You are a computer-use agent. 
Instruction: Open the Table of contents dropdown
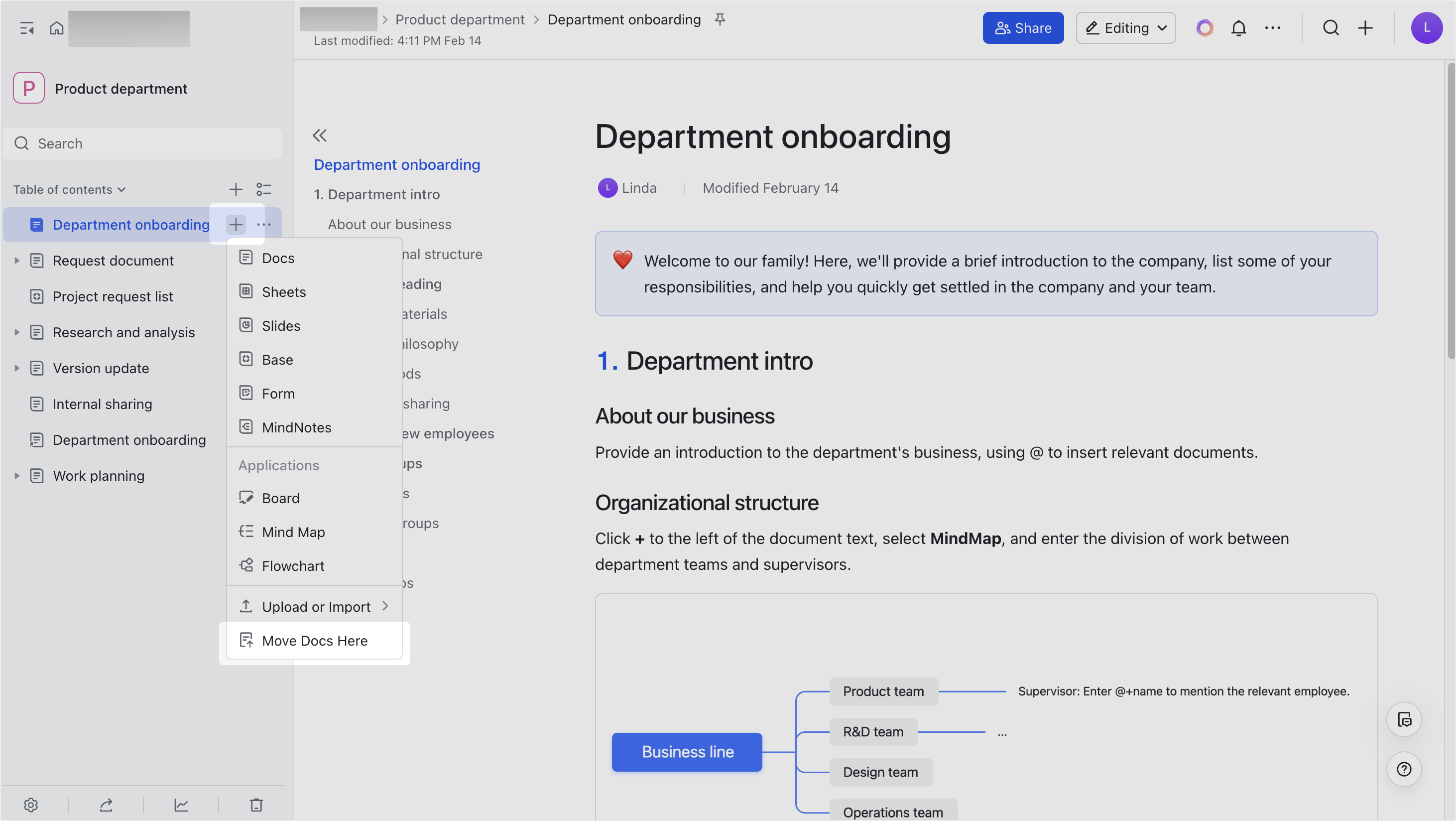pos(70,189)
